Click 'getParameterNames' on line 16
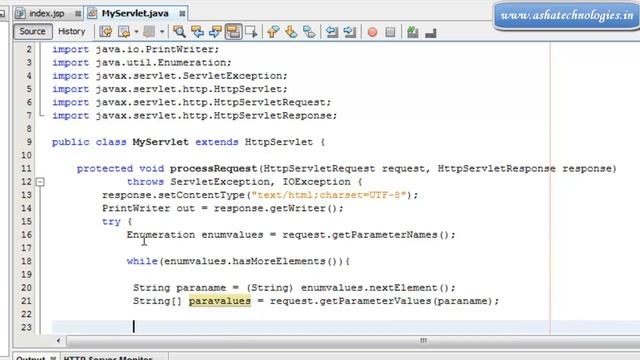The image size is (640, 360). (384, 235)
